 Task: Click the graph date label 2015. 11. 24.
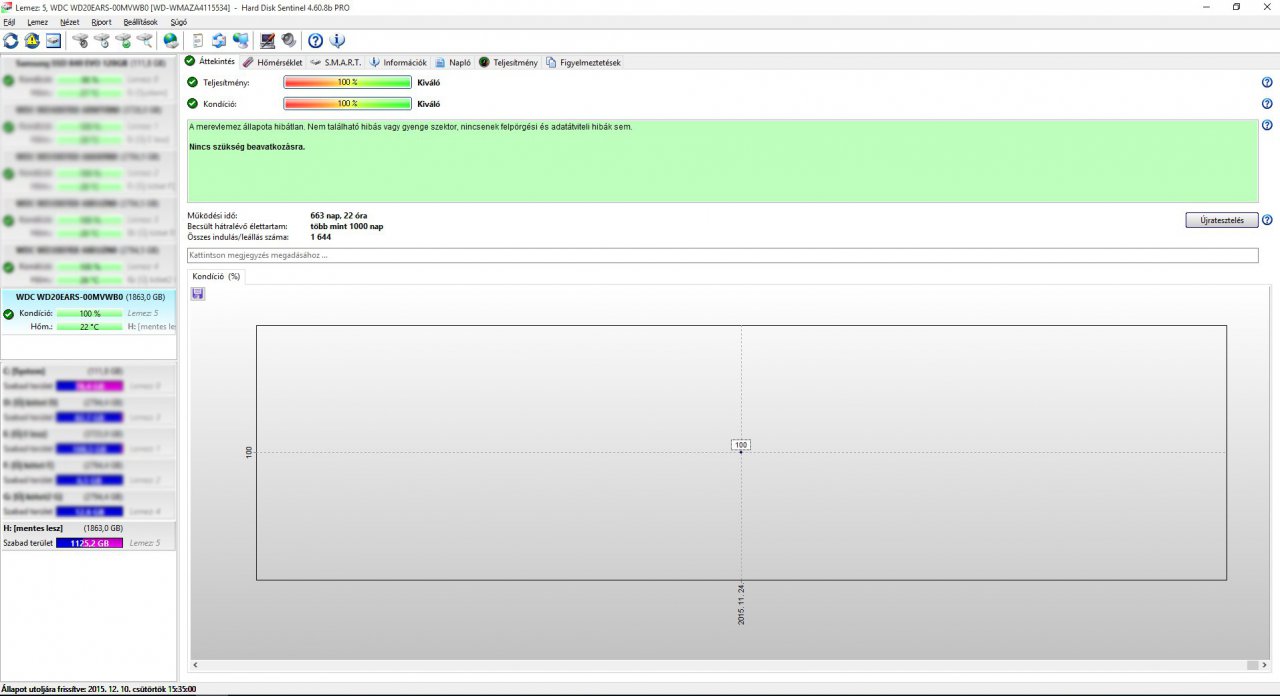(x=741, y=605)
